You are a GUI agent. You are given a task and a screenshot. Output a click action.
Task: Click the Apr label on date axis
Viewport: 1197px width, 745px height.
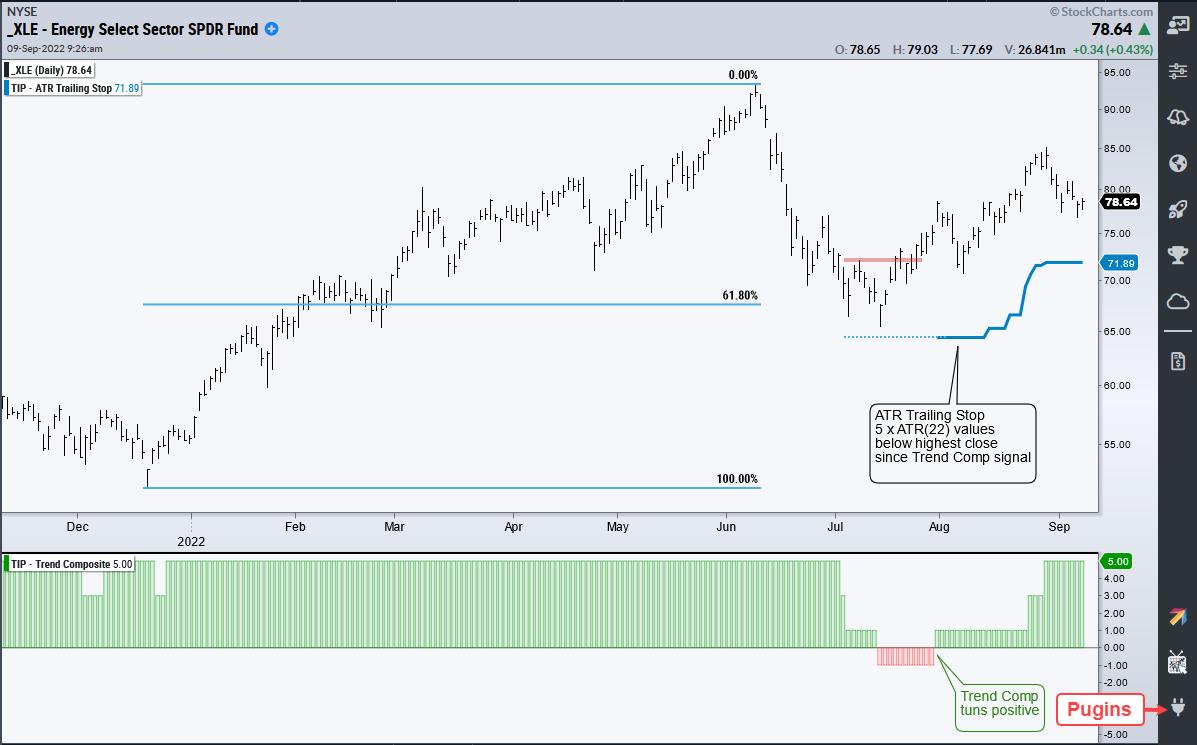[513, 527]
